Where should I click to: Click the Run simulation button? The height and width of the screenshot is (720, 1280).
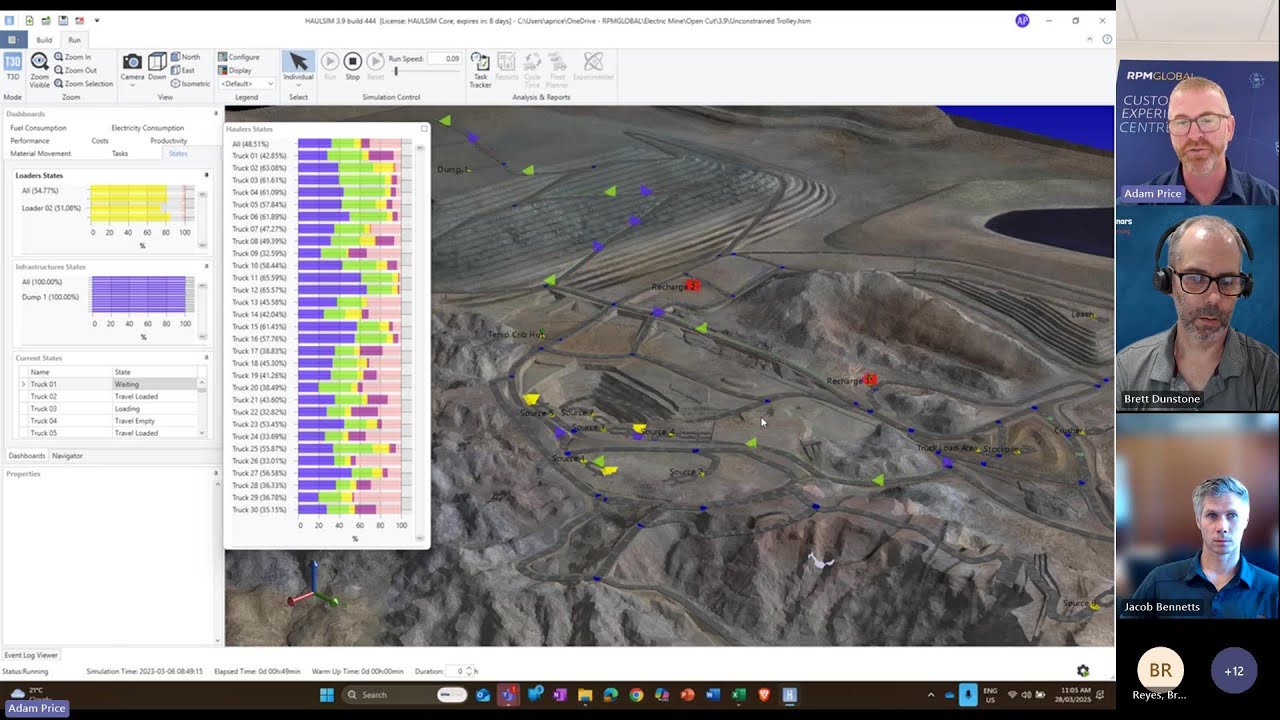tap(329, 66)
